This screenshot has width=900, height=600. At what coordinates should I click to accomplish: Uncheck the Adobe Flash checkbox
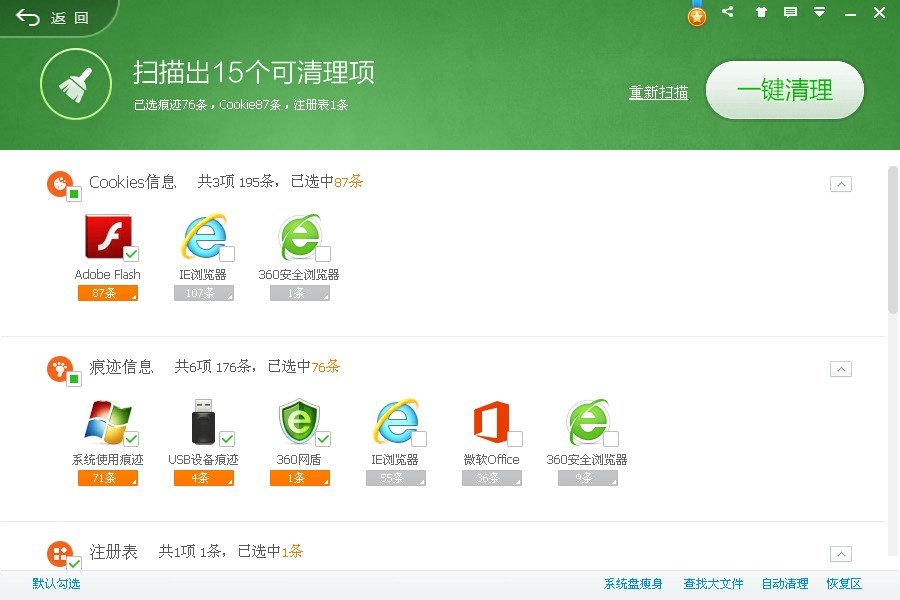point(131,254)
